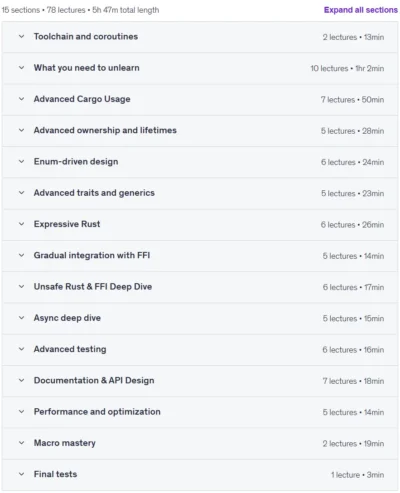Toggle the chevron next to Final tests

coord(22,474)
